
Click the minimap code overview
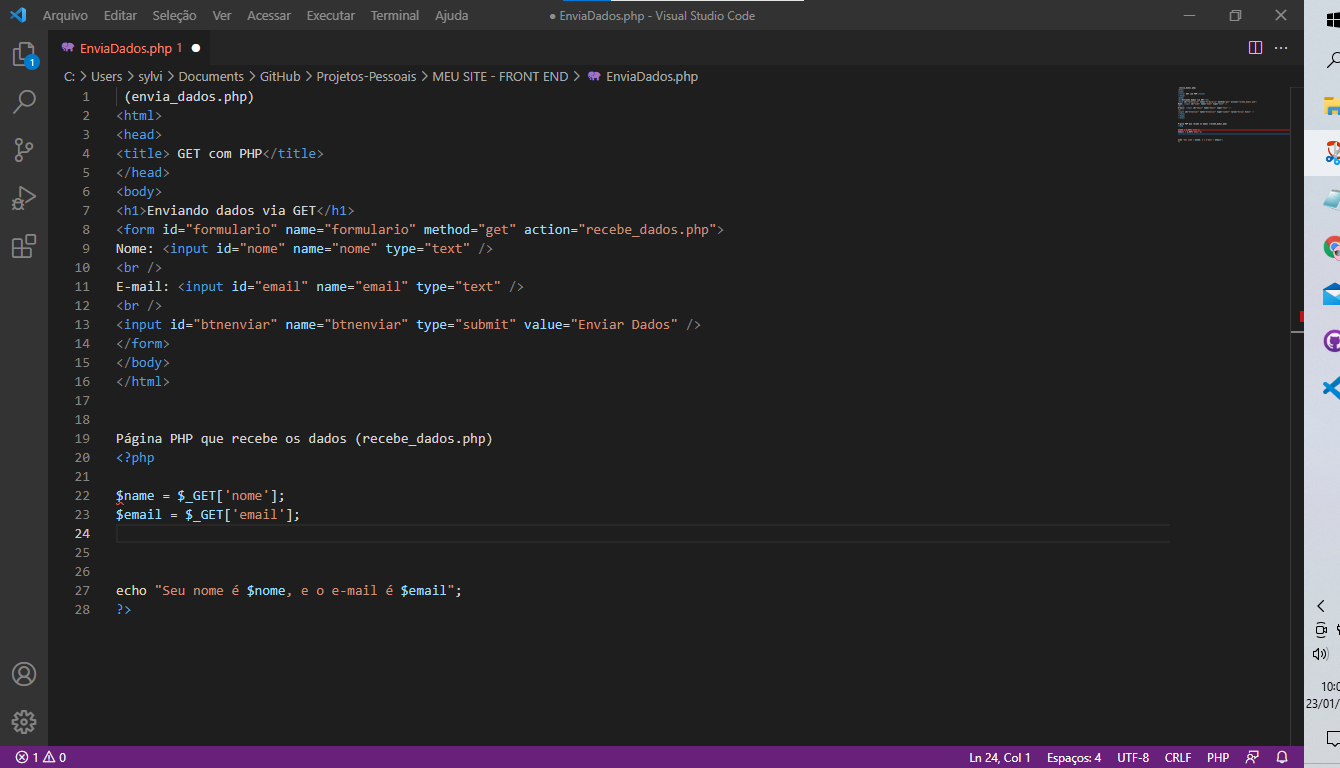[1232, 113]
